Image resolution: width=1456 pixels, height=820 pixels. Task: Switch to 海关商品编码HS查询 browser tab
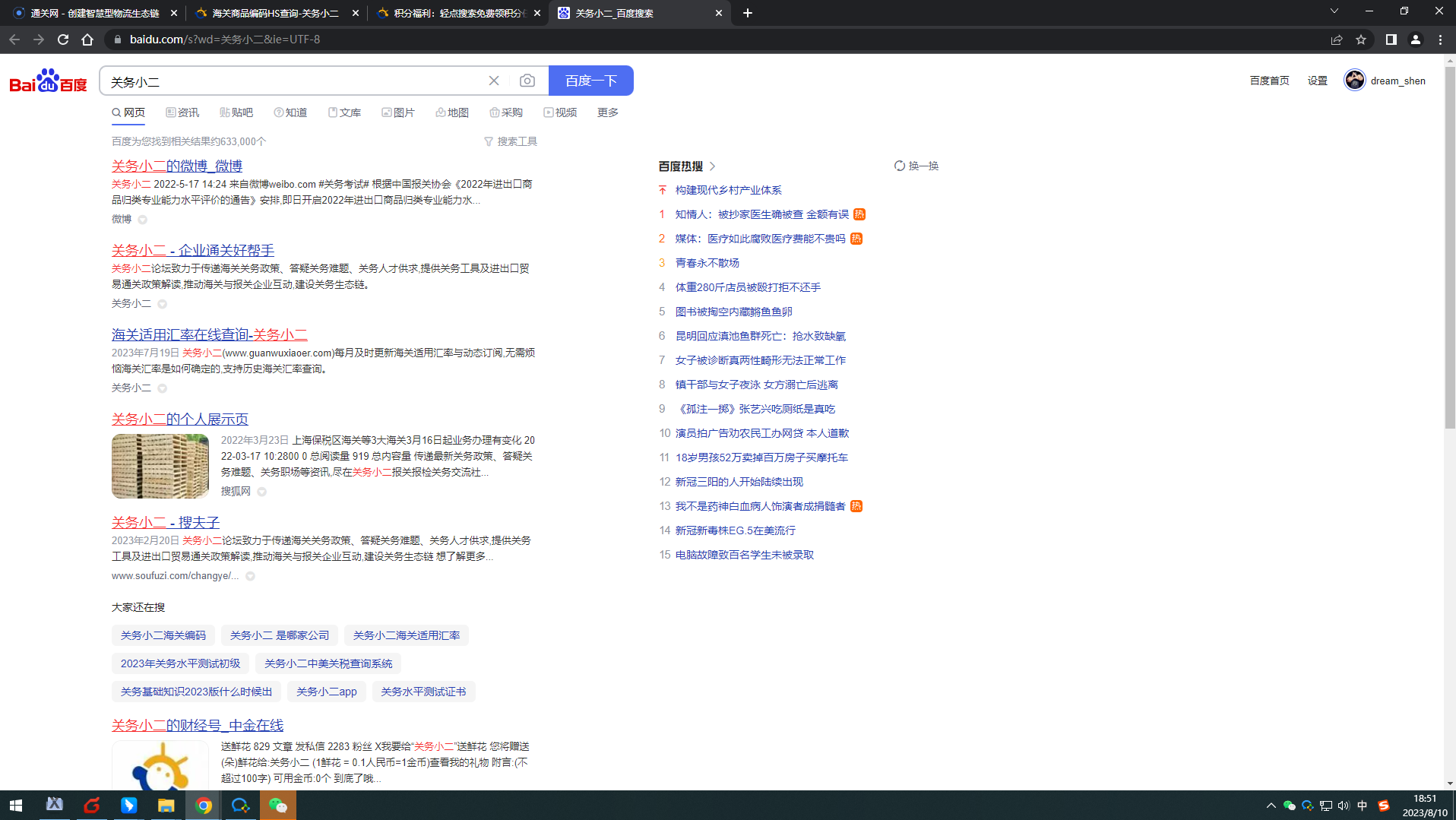(275, 13)
